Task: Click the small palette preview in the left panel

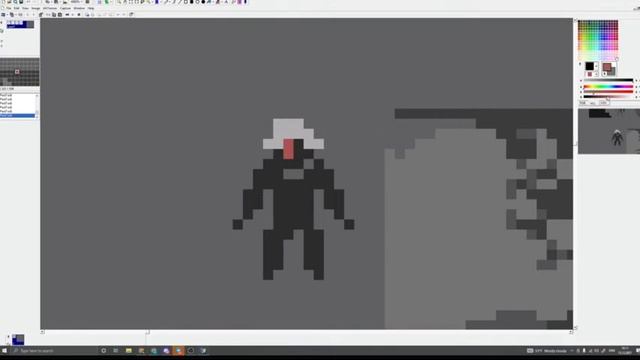Action: pyautogui.click(x=20, y=72)
